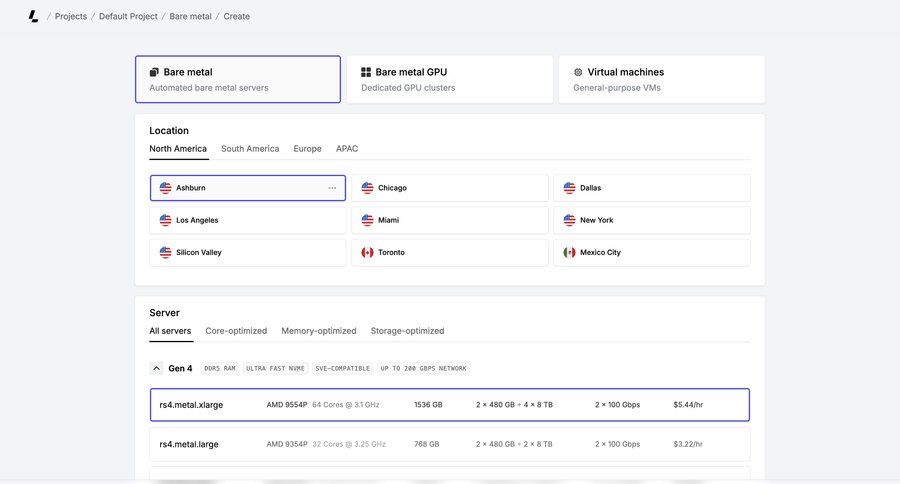Switch to the Europe location tab

[x=307, y=149]
